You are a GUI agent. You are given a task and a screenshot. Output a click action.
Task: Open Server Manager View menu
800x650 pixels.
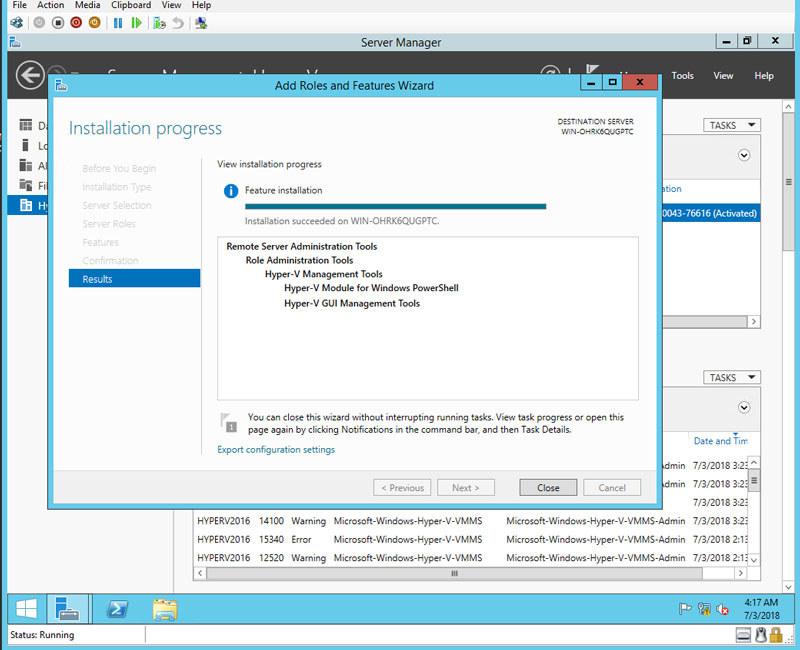pyautogui.click(x=723, y=76)
